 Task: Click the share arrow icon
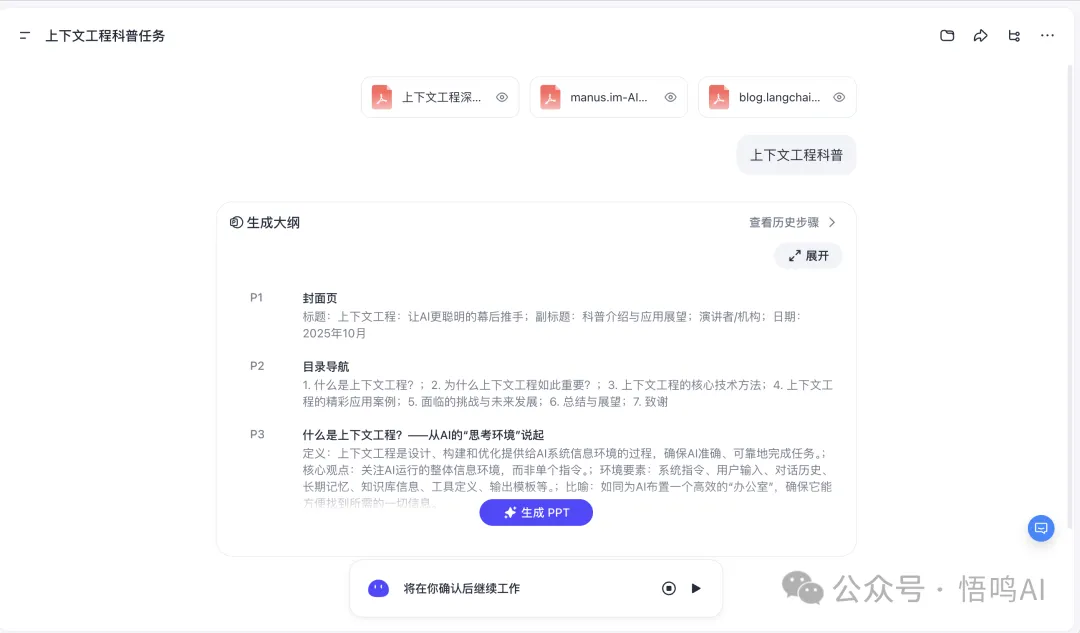coord(980,36)
